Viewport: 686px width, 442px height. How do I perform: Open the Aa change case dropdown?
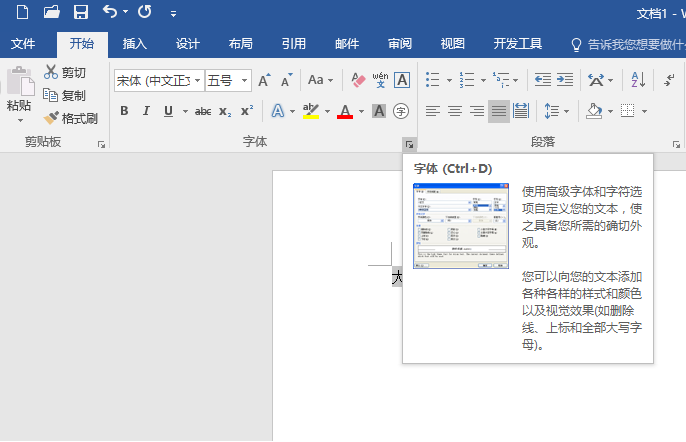320,80
